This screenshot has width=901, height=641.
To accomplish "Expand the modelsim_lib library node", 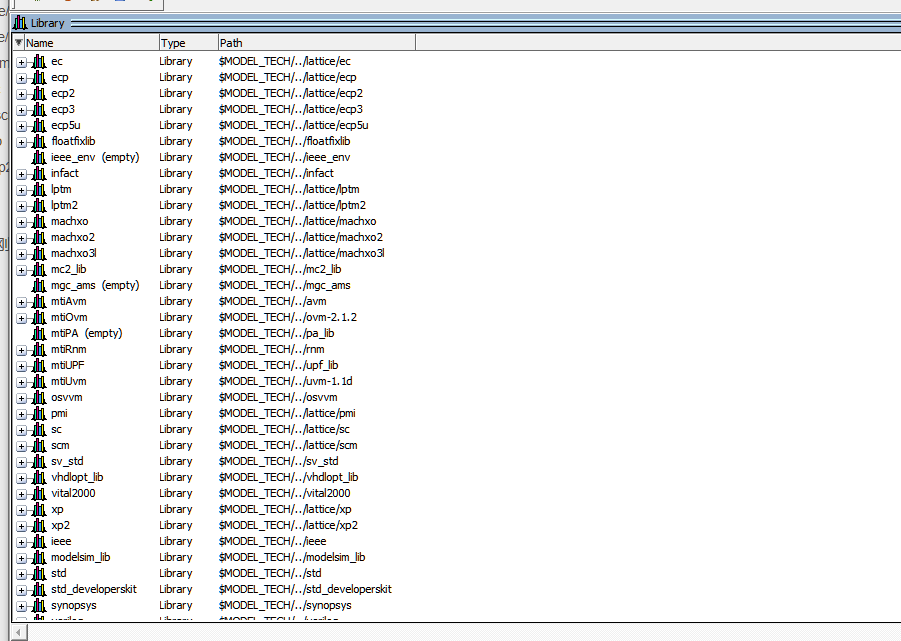I will click(21, 558).
